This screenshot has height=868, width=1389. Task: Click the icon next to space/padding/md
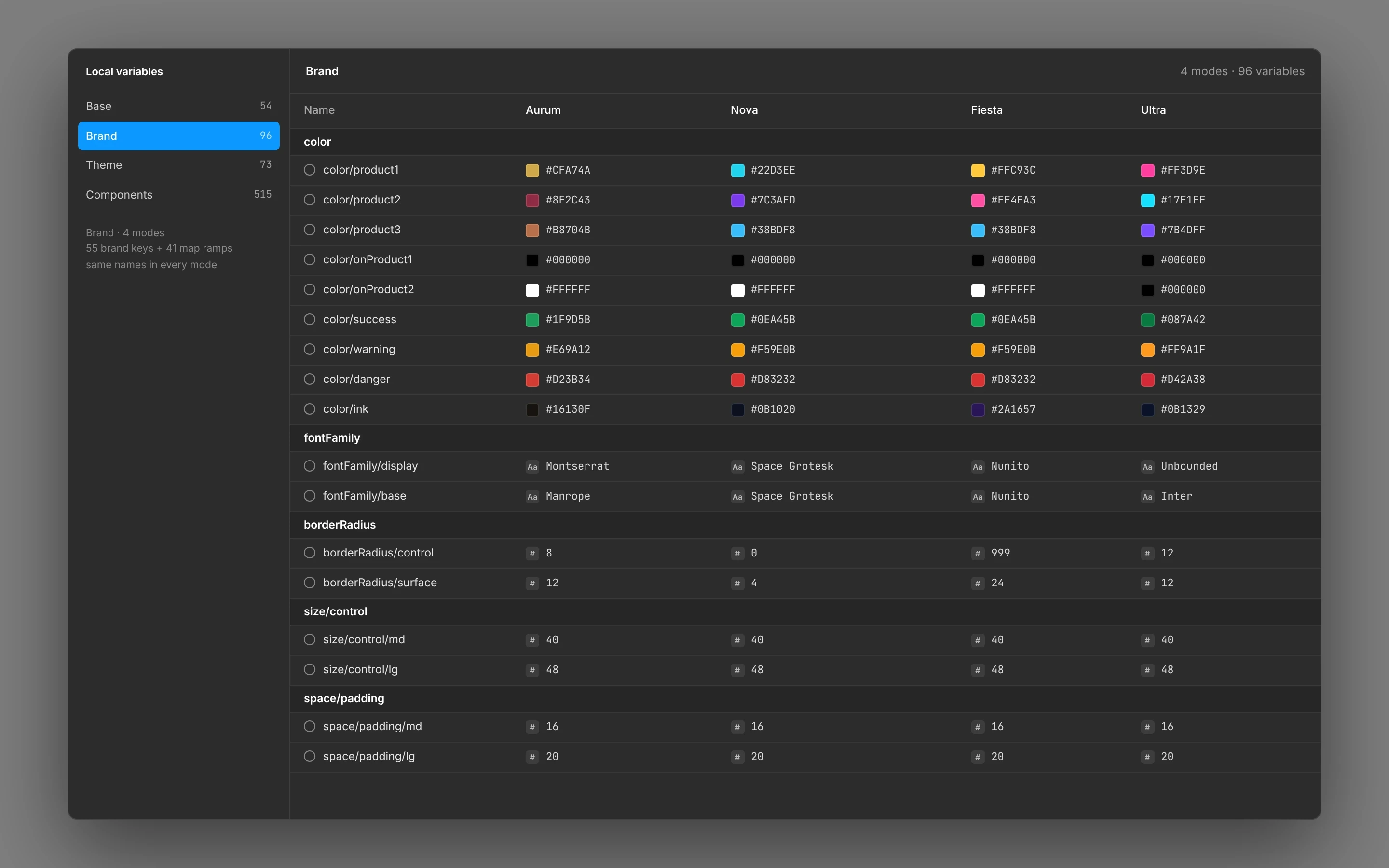309,726
